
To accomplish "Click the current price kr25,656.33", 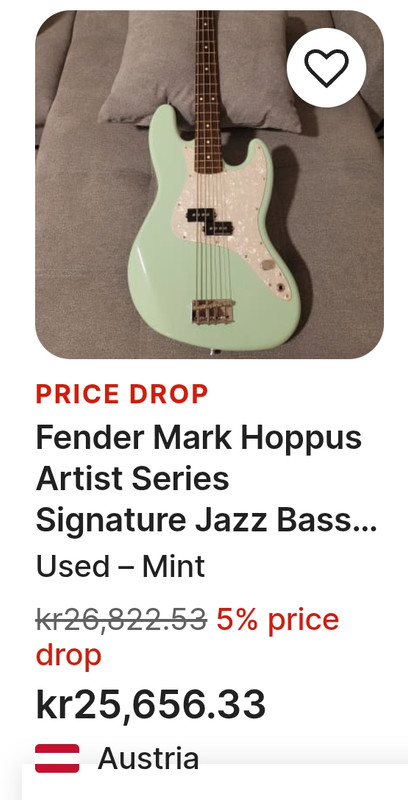I will pyautogui.click(x=150, y=704).
